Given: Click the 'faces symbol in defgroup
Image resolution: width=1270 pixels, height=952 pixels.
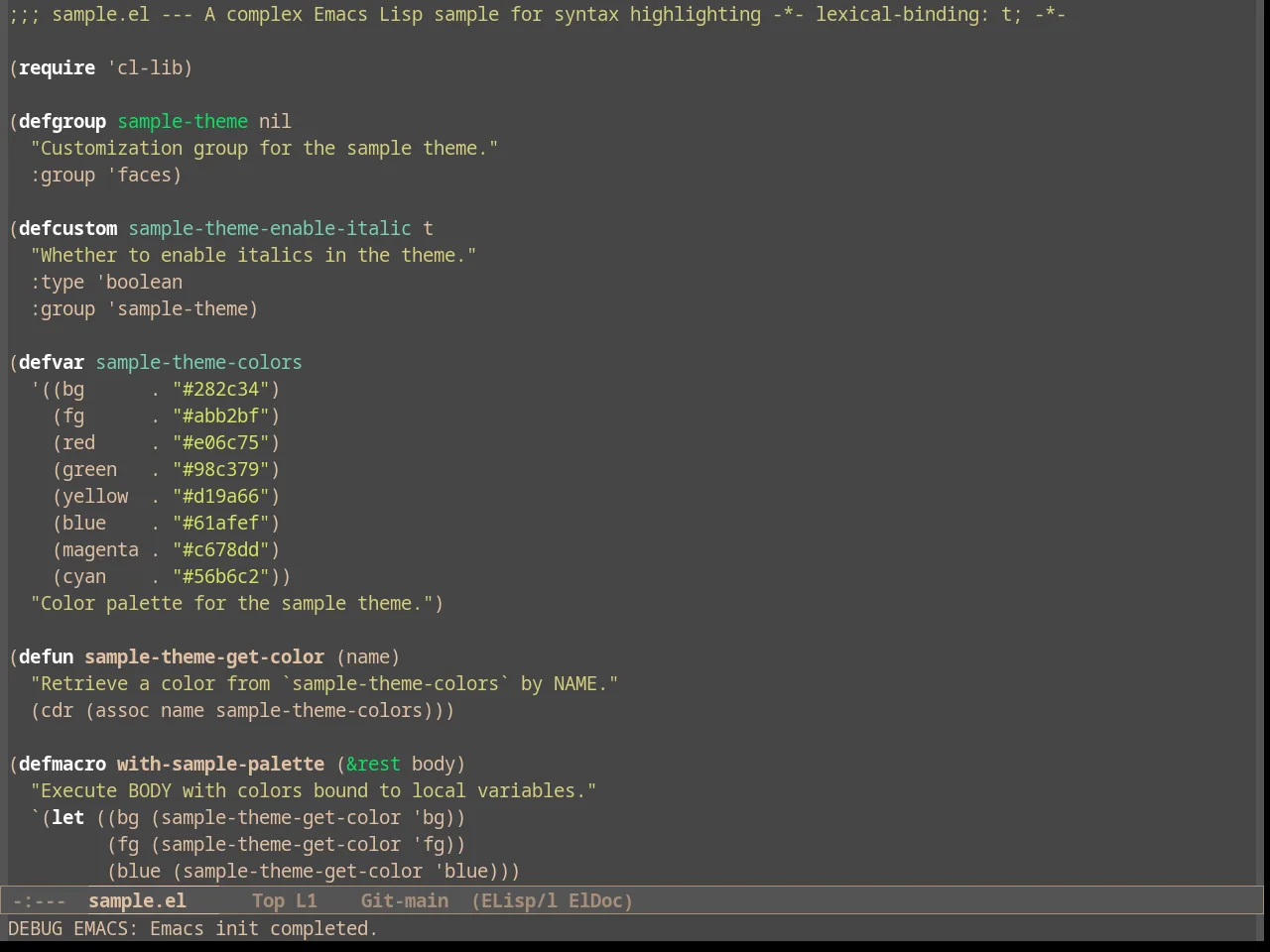Looking at the screenshot, I should [139, 175].
